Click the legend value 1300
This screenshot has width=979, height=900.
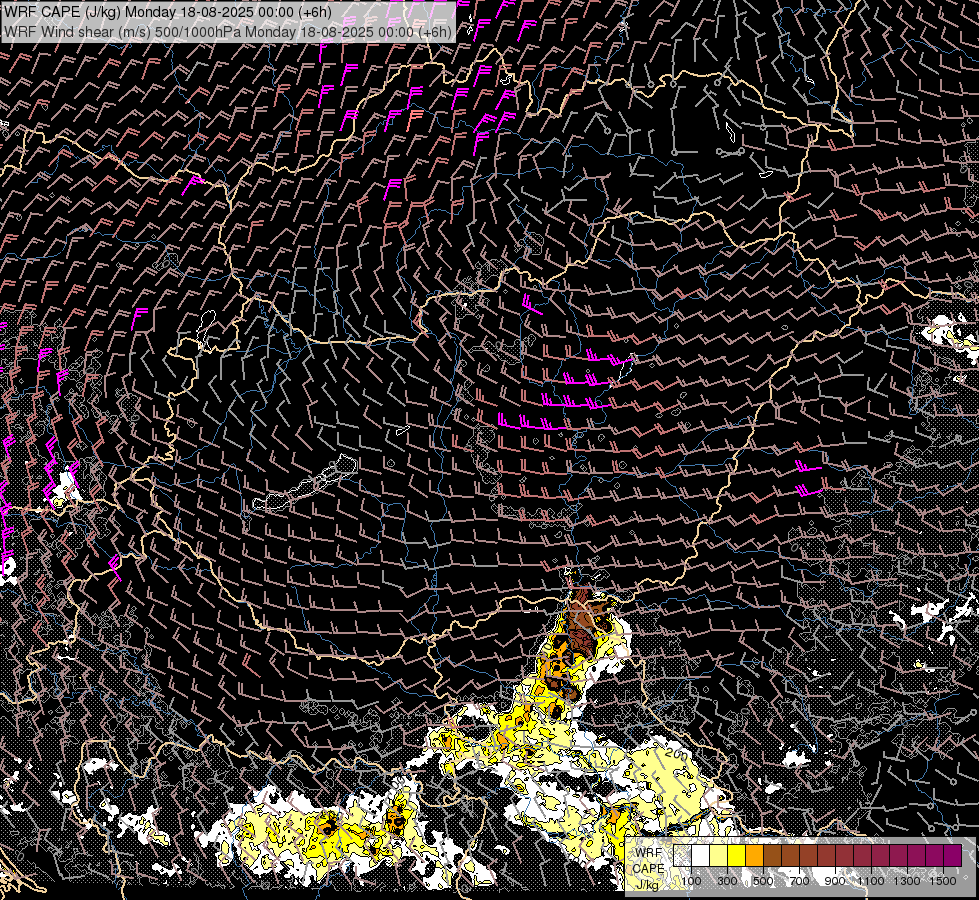(907, 881)
